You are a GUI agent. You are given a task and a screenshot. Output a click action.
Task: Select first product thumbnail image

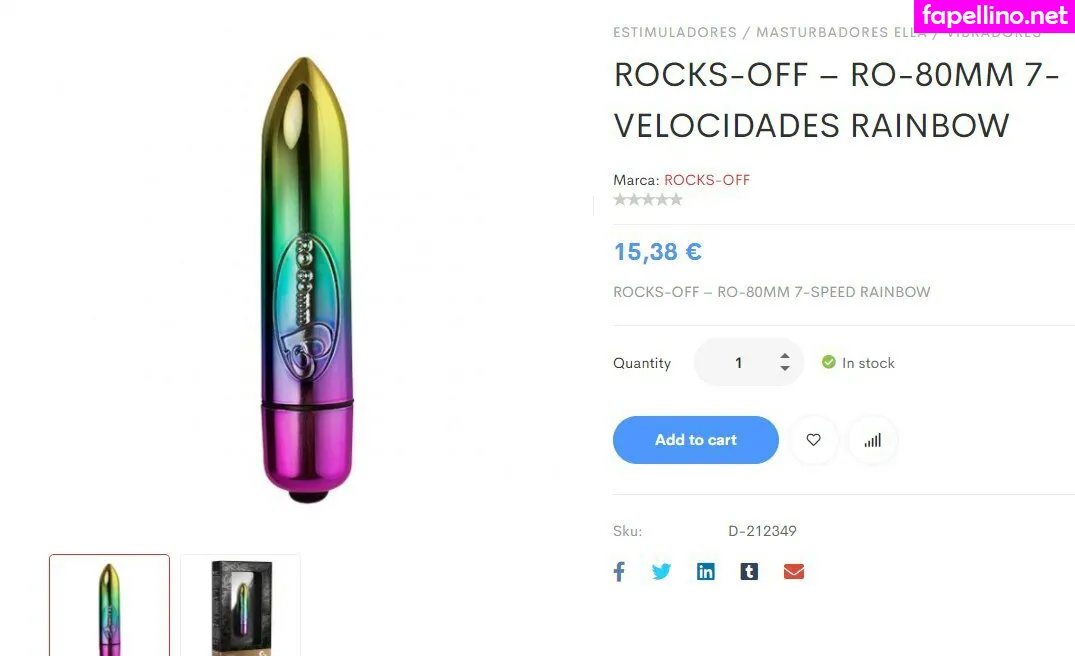(x=110, y=605)
